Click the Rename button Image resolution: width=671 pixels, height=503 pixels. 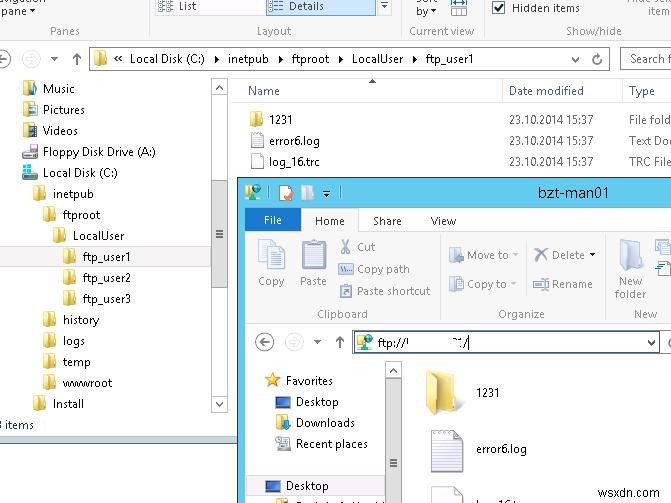click(563, 284)
